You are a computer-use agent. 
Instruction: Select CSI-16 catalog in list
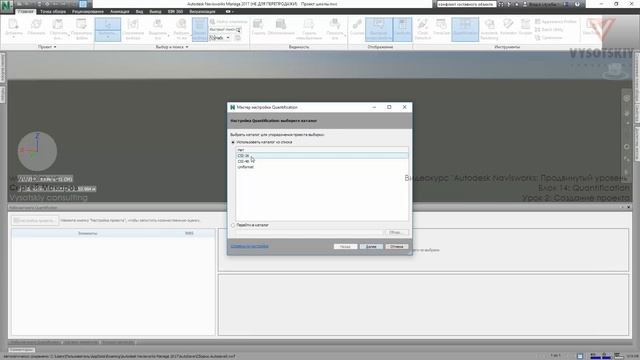[x=322, y=156]
